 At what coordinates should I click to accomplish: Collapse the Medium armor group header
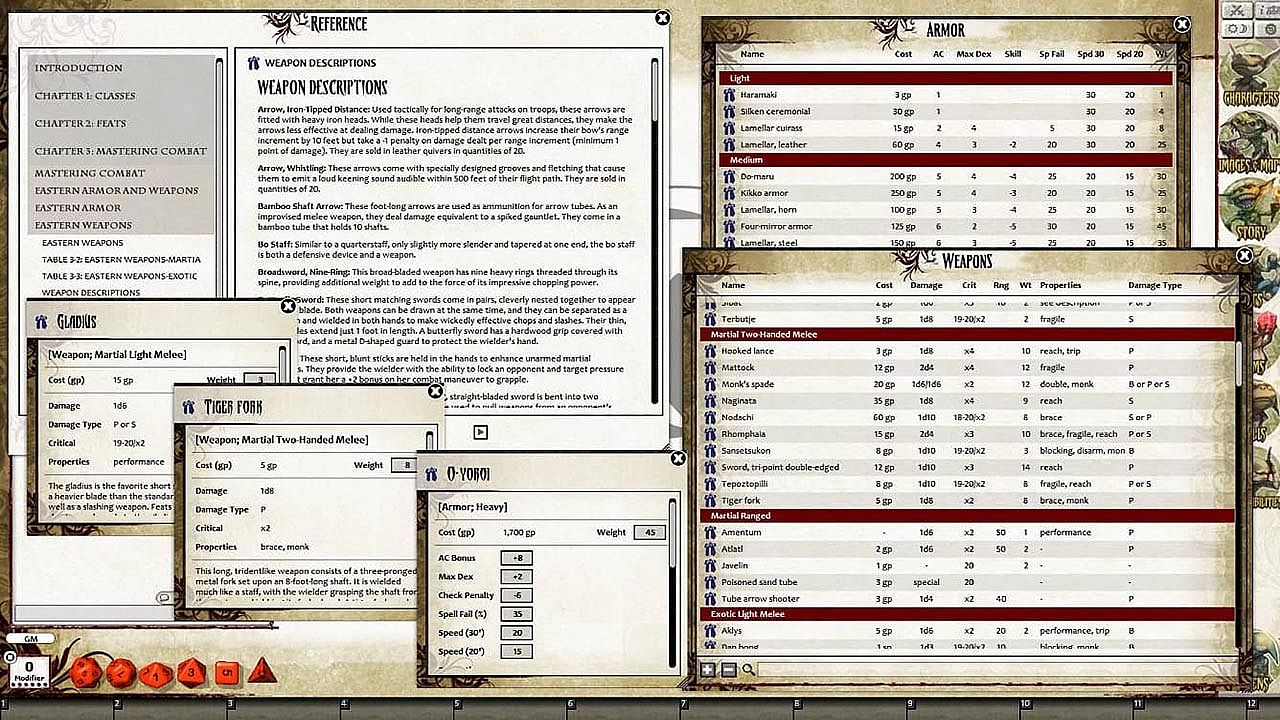(x=945, y=160)
